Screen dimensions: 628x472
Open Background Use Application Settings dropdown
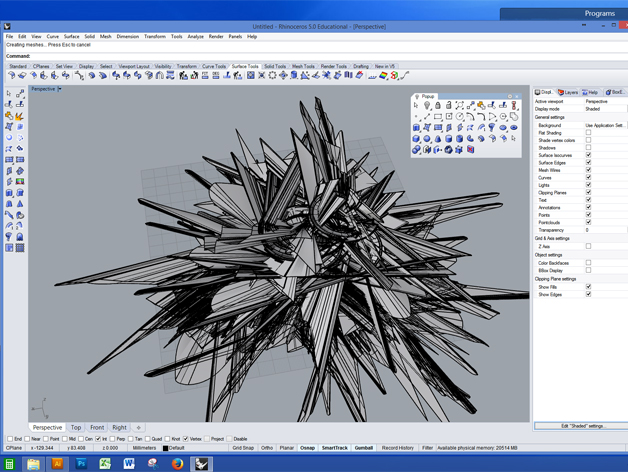pos(604,126)
